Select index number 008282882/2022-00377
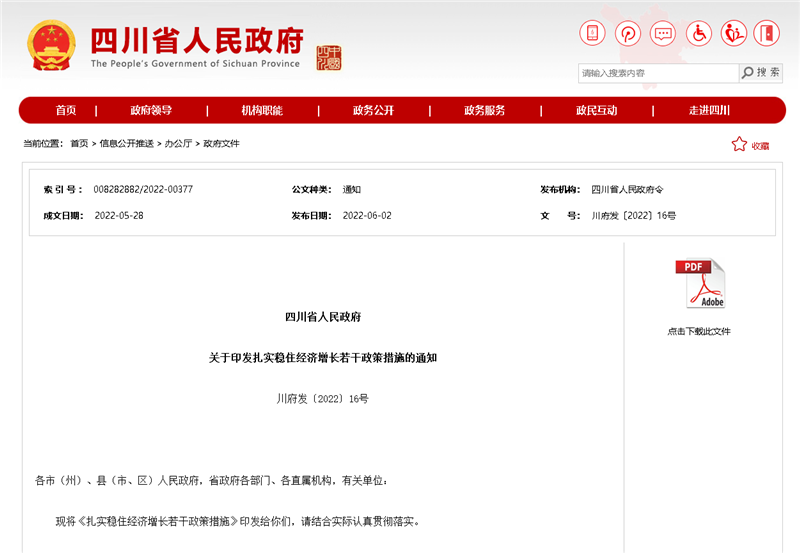 pyautogui.click(x=143, y=189)
